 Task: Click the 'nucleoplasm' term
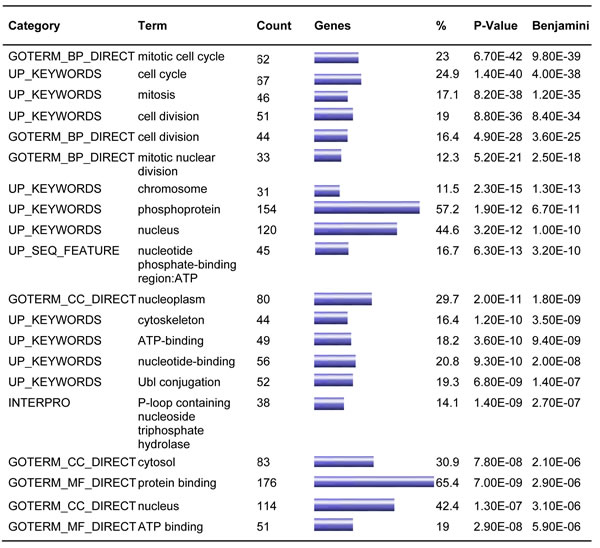(170, 299)
